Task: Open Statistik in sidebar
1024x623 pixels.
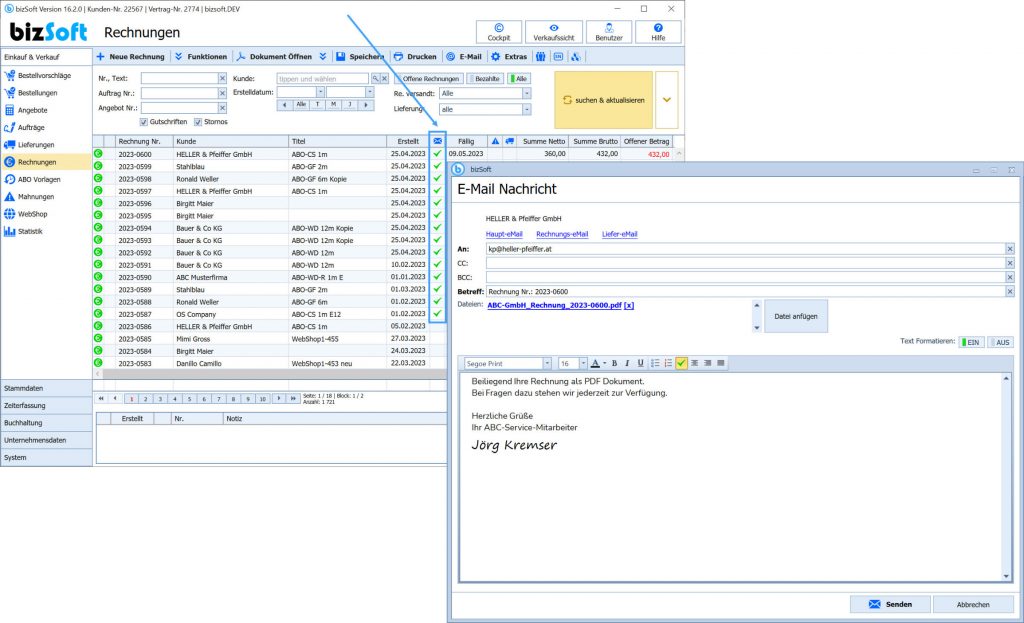Action: point(24,231)
